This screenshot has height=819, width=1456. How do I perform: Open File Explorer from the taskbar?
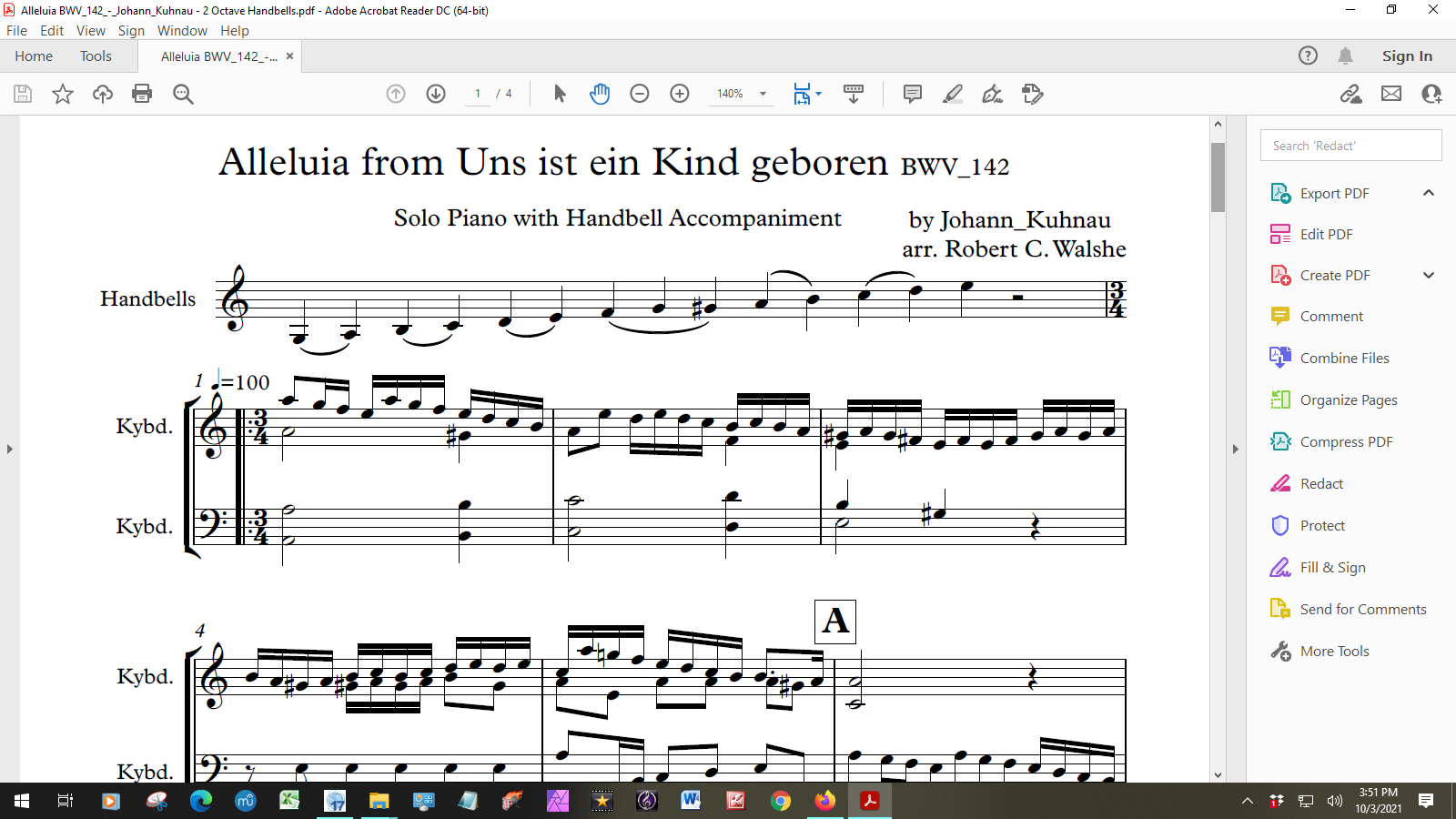click(379, 801)
